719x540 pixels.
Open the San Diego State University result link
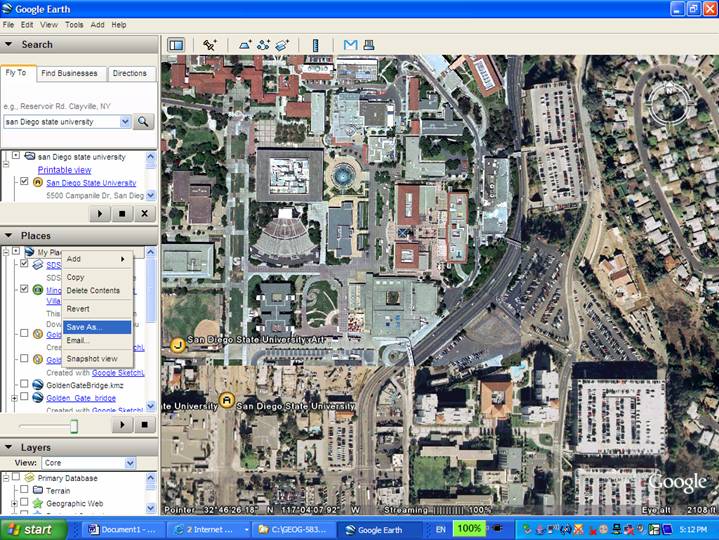[x=91, y=183]
